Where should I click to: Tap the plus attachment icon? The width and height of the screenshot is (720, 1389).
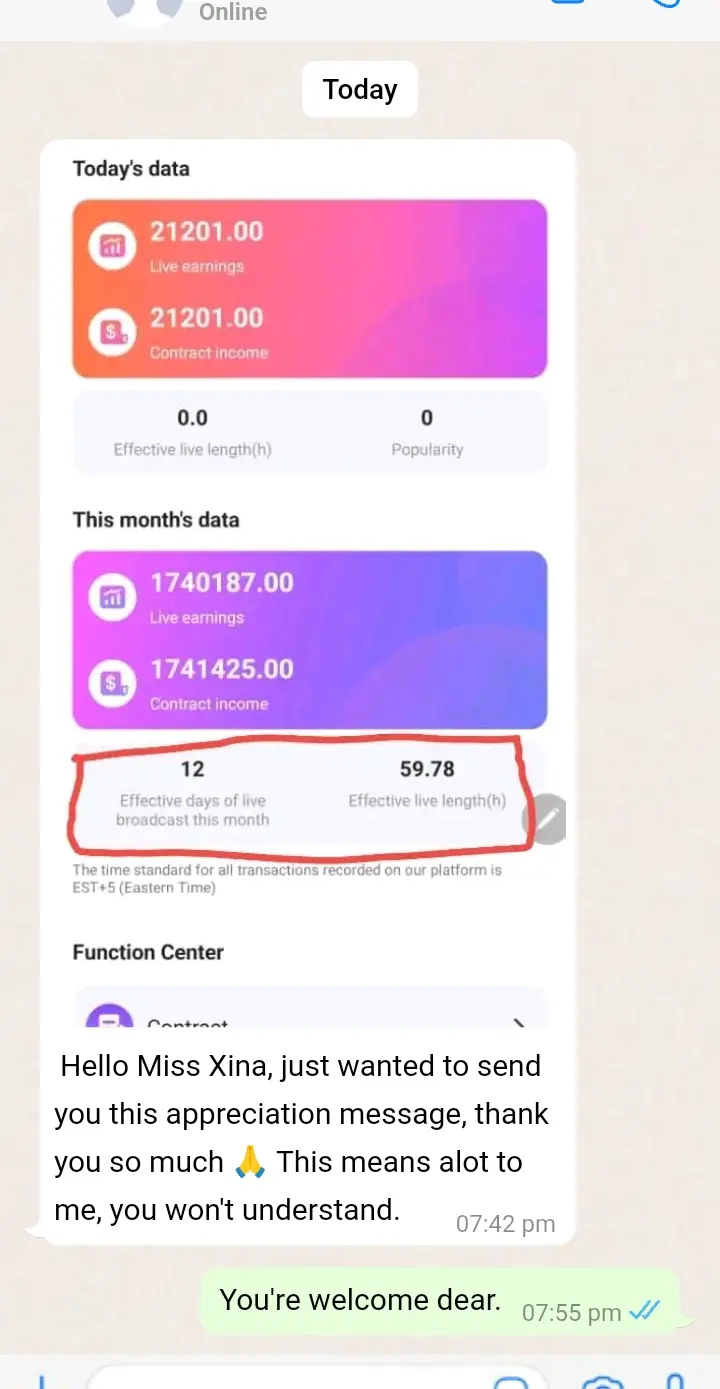click(x=40, y=1380)
